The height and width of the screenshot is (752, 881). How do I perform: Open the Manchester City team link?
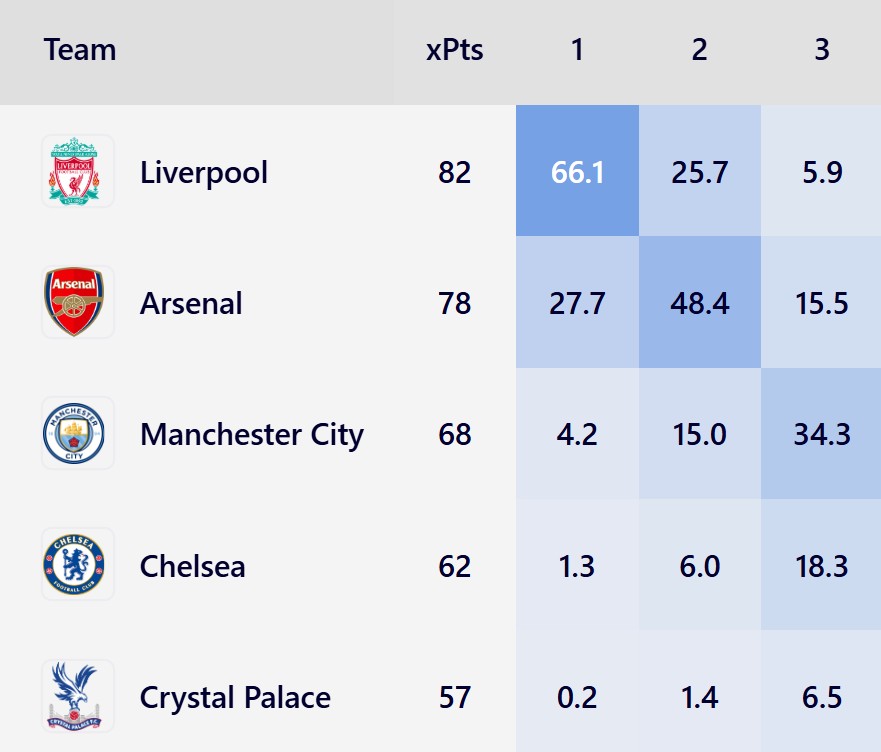click(x=252, y=434)
